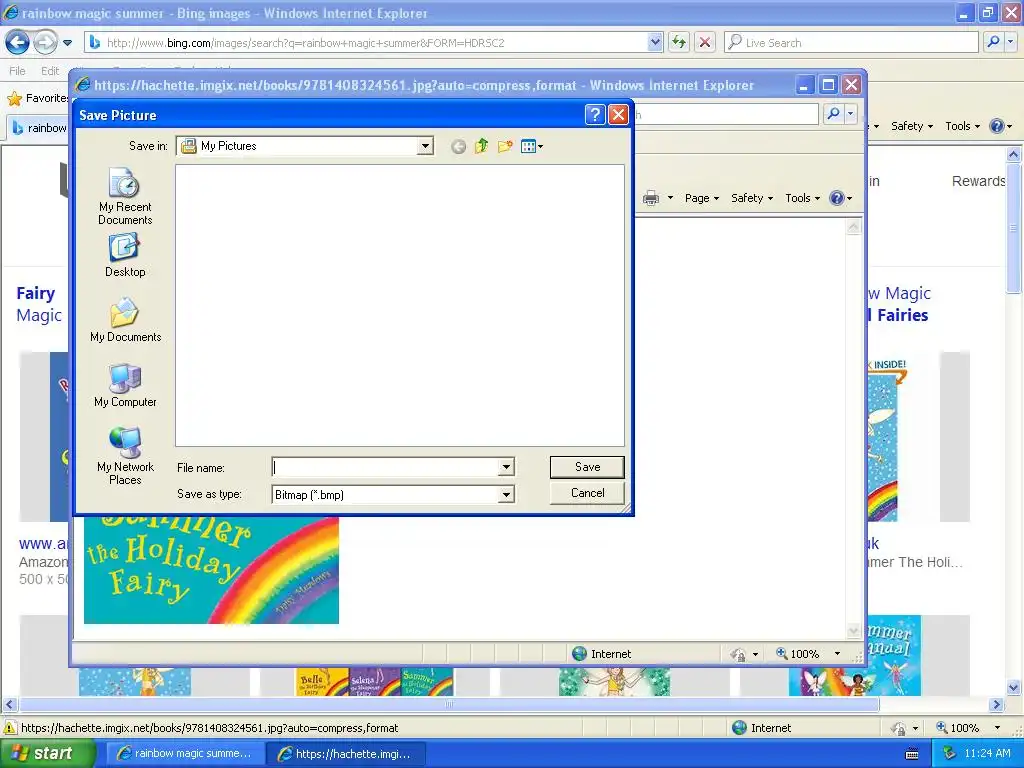Click the bing.com address bar in main window
The width and height of the screenshot is (1024, 768).
point(372,42)
